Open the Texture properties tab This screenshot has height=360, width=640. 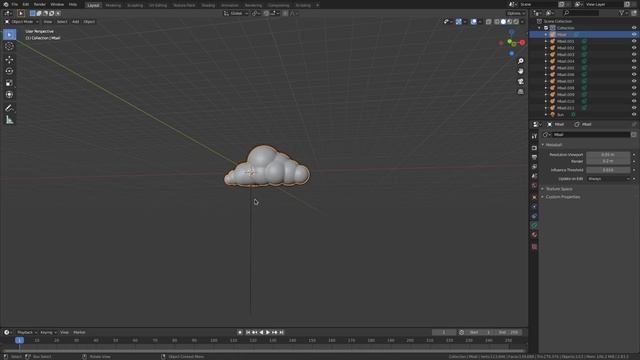point(534,247)
